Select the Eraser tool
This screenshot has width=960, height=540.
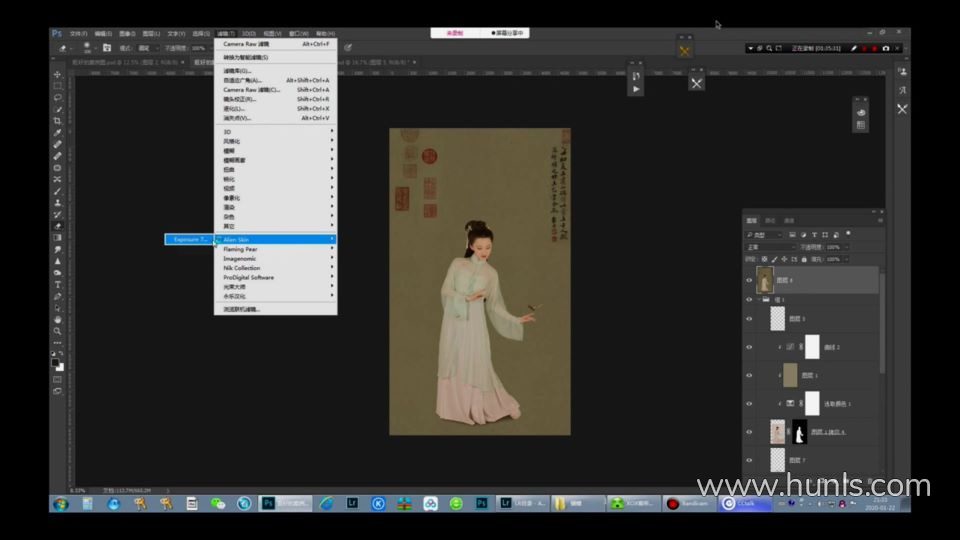(58, 226)
